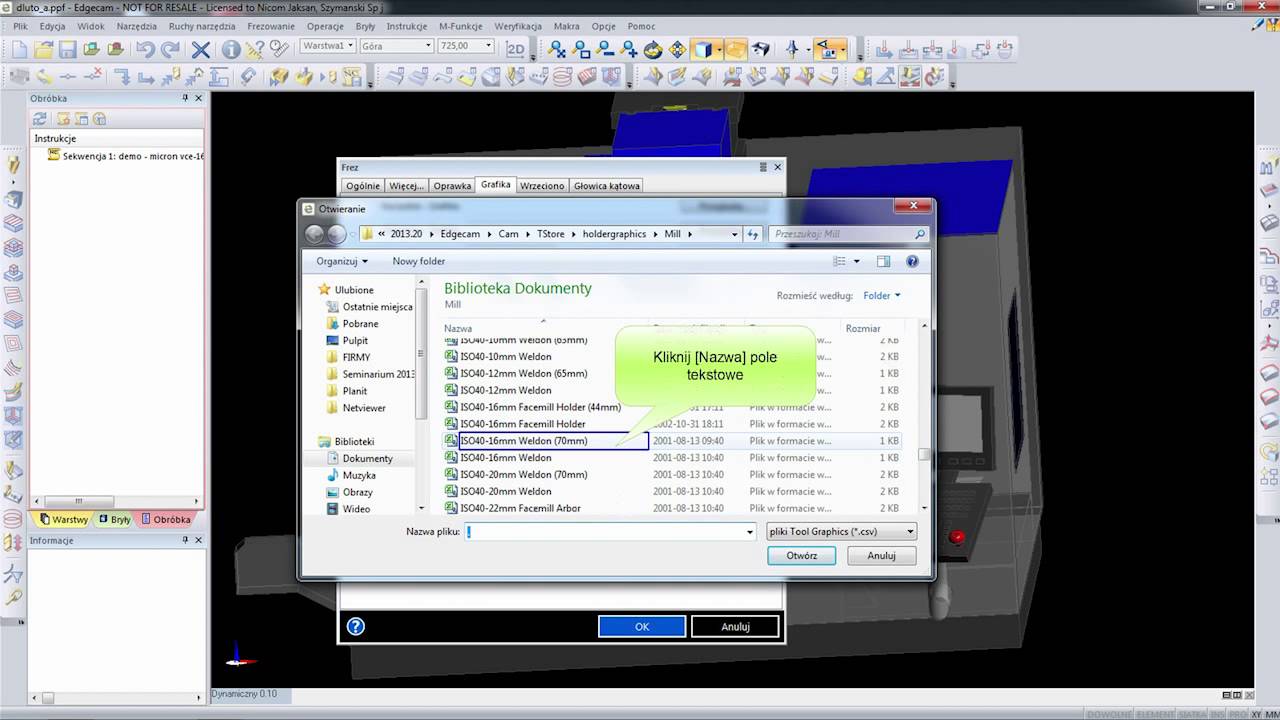The image size is (1280, 720).
Task: Select file ISO40-20mm Weldon (70mm)
Action: (x=523, y=475)
